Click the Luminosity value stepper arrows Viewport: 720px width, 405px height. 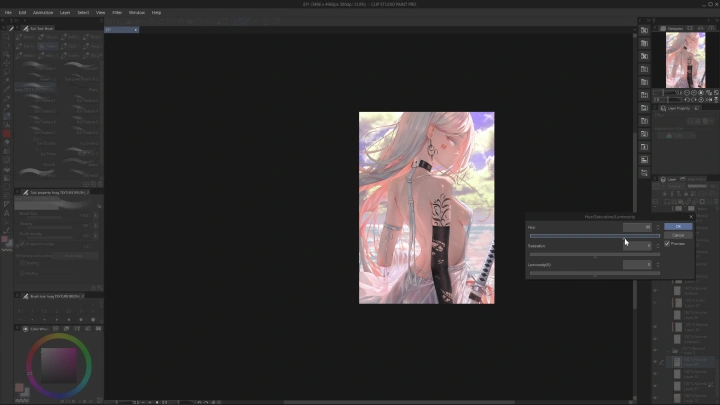pyautogui.click(x=658, y=264)
